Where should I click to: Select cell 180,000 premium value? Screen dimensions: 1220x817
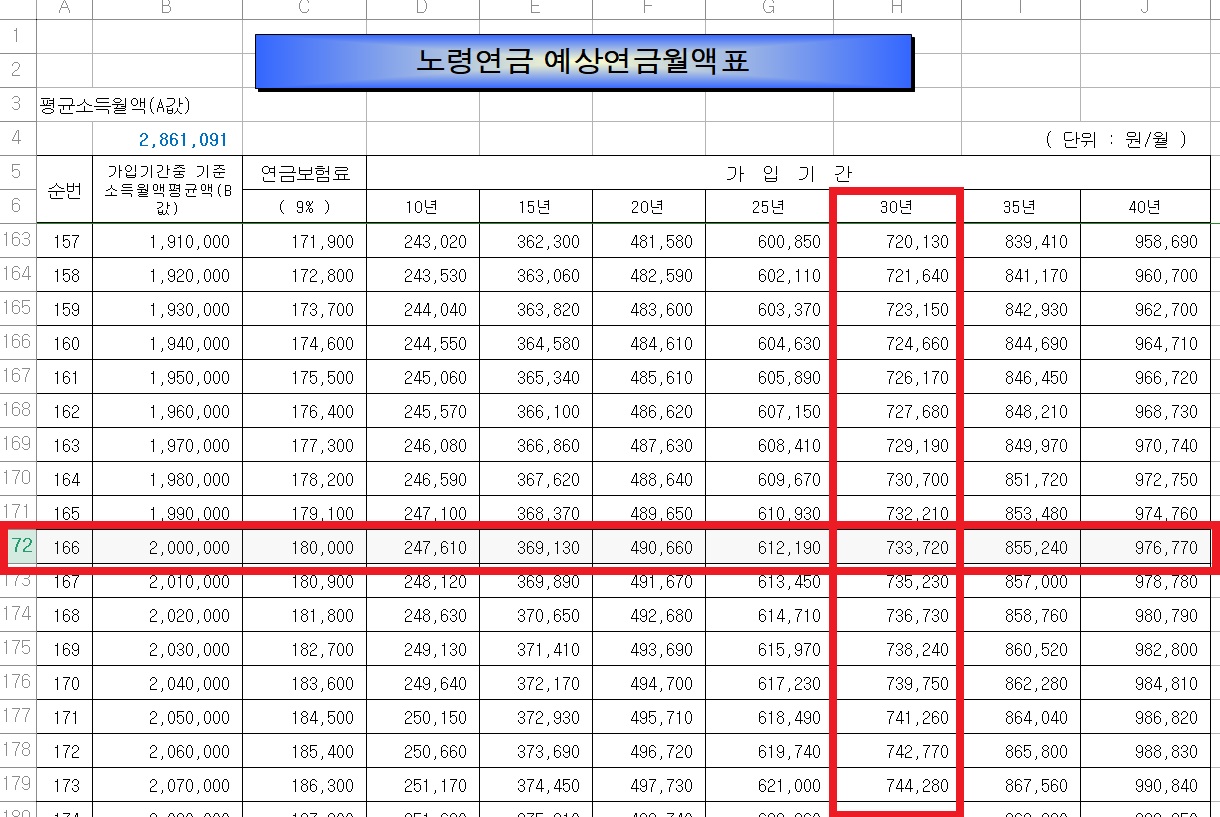tap(304, 548)
